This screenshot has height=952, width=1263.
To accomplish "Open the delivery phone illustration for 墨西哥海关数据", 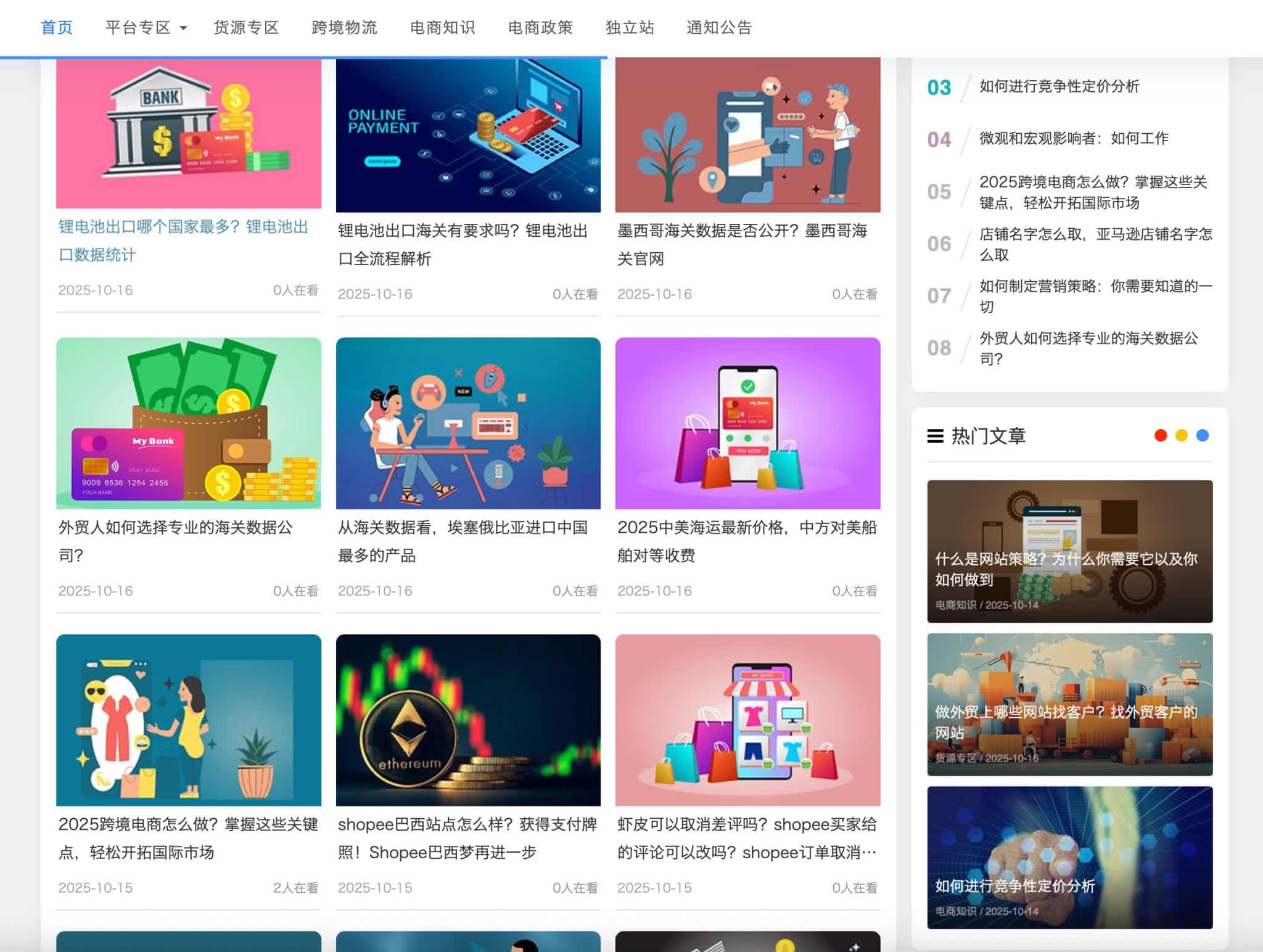I will click(x=747, y=135).
